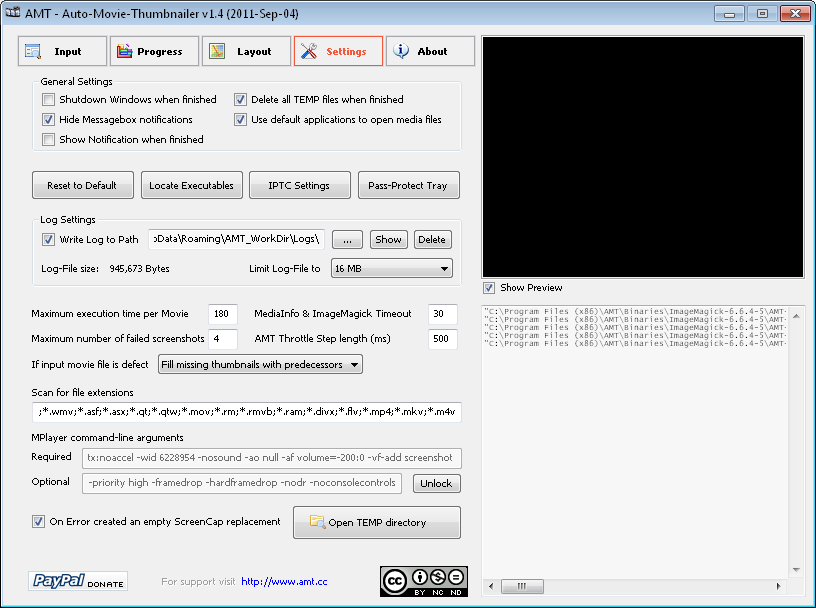The height and width of the screenshot is (608, 816).
Task: Switch to the Input tab
Action: 62,51
